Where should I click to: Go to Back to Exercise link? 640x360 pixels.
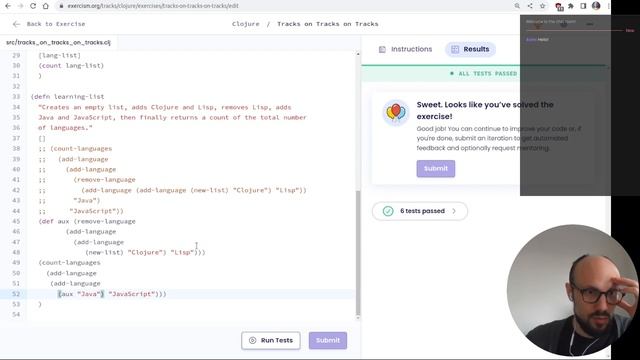56,24
